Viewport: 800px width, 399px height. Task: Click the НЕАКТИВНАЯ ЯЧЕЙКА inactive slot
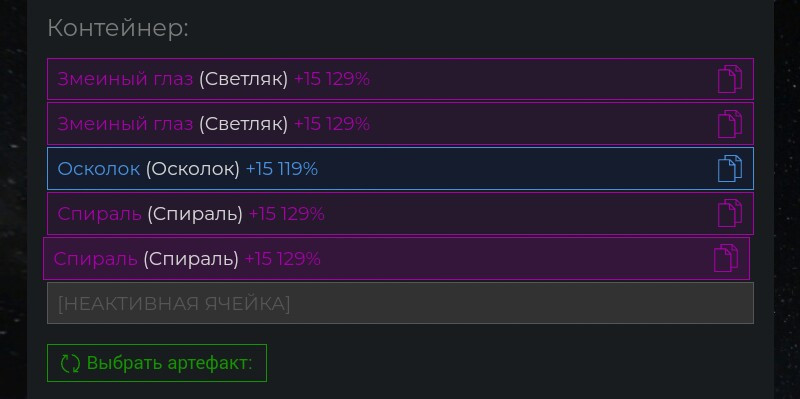coord(400,303)
